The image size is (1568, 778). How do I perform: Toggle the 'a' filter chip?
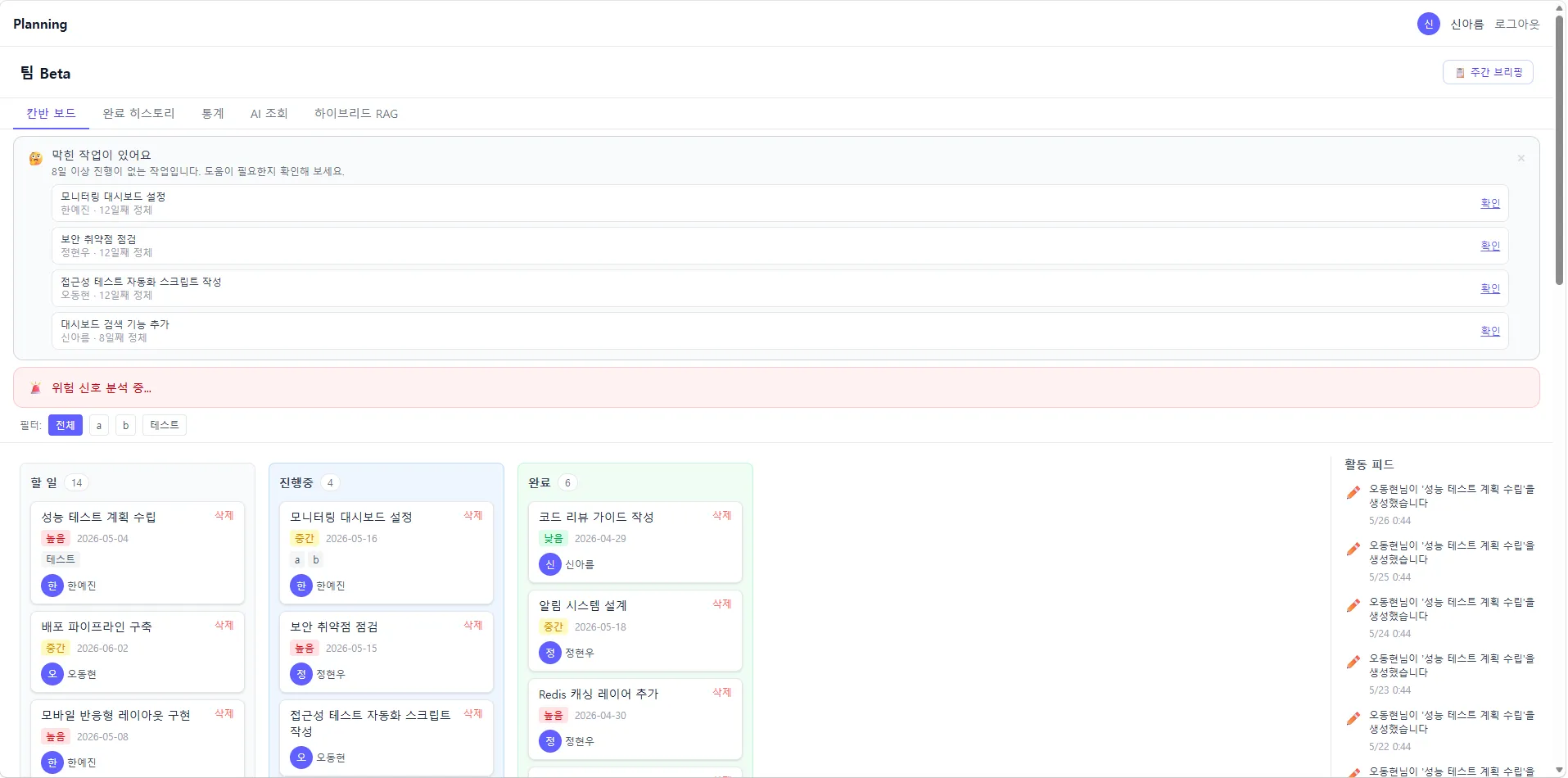99,425
